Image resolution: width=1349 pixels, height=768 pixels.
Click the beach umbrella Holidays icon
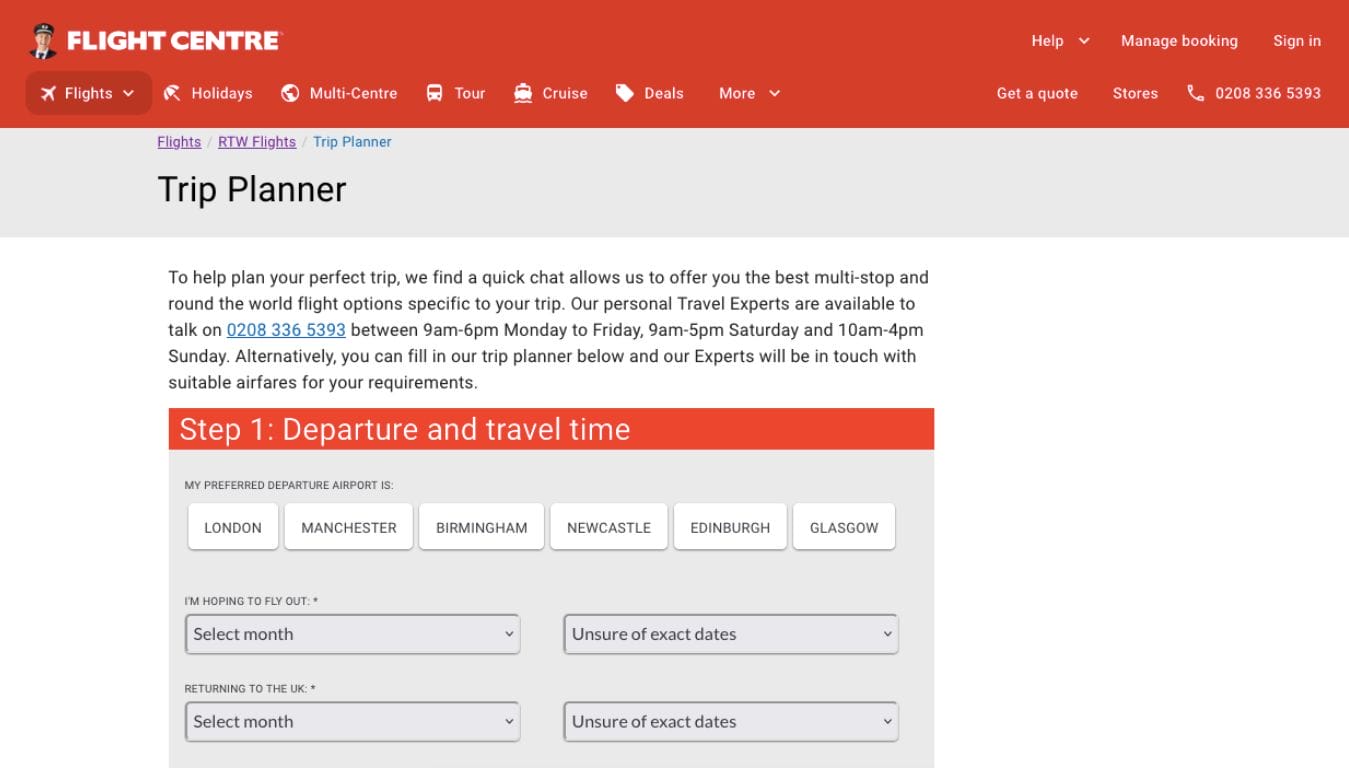tap(173, 93)
